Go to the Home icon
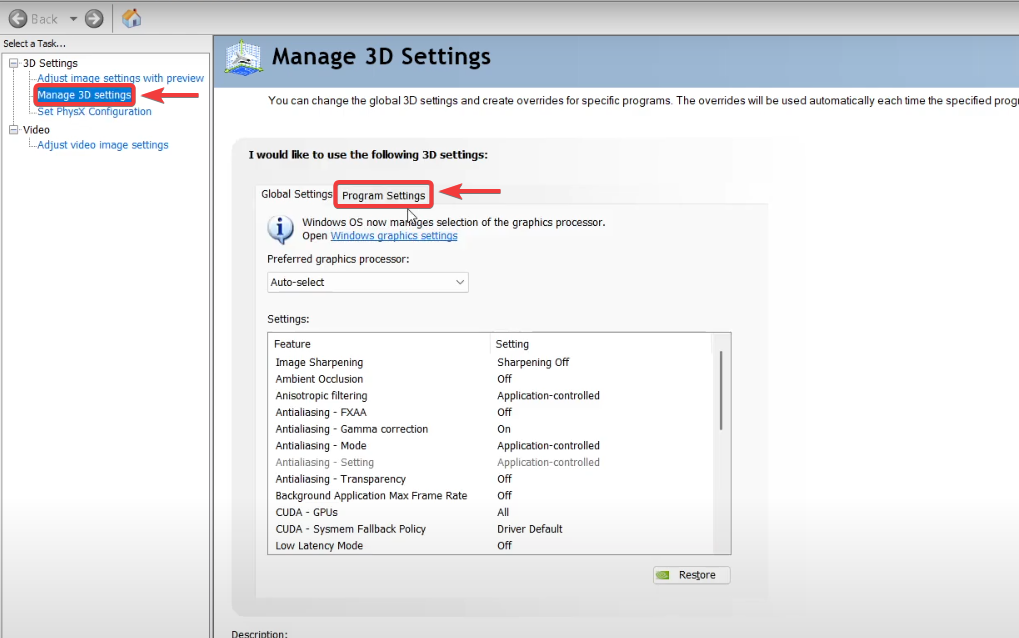This screenshot has width=1019, height=638. [131, 18]
